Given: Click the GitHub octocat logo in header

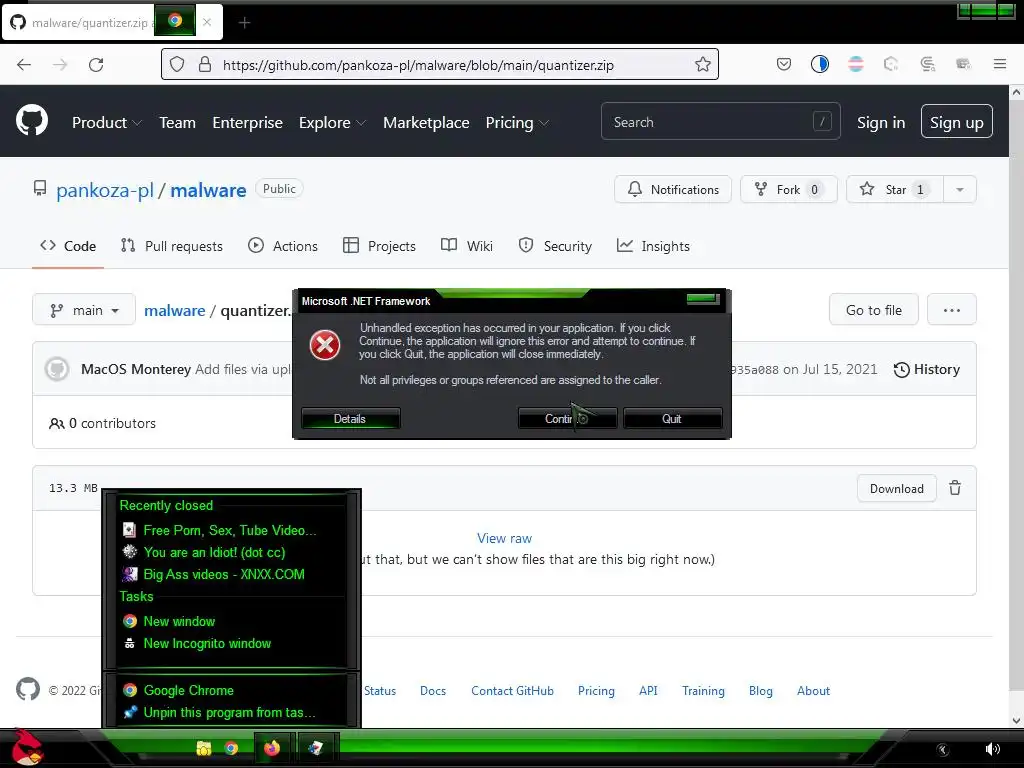Looking at the screenshot, I should 32,121.
